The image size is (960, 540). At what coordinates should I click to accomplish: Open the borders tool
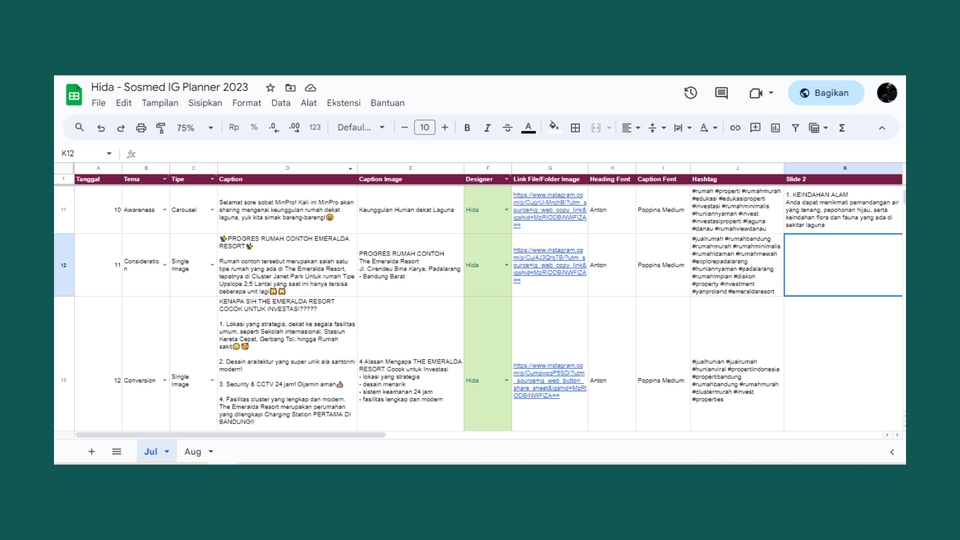click(x=576, y=128)
